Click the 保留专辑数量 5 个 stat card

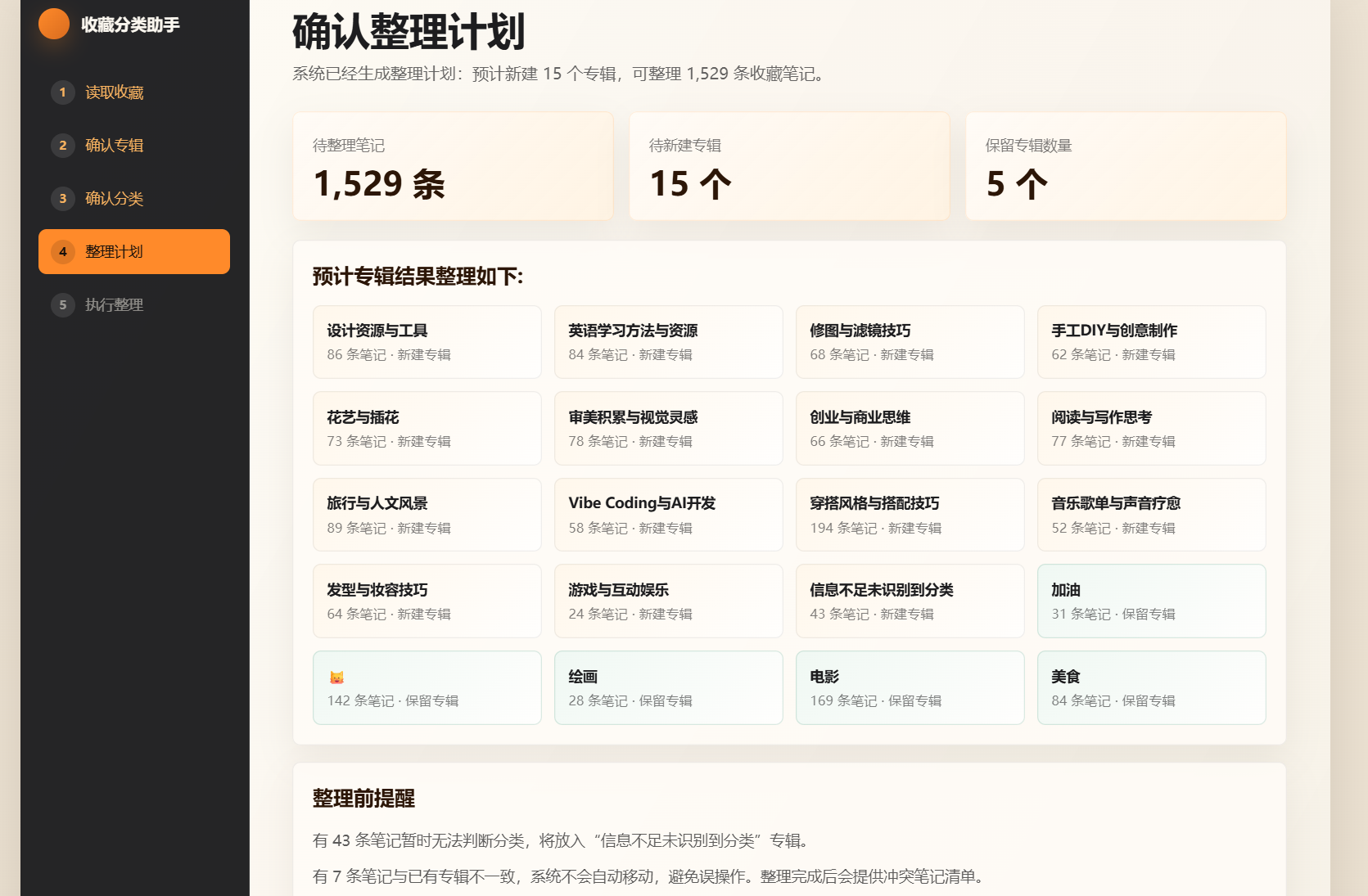1126,166
